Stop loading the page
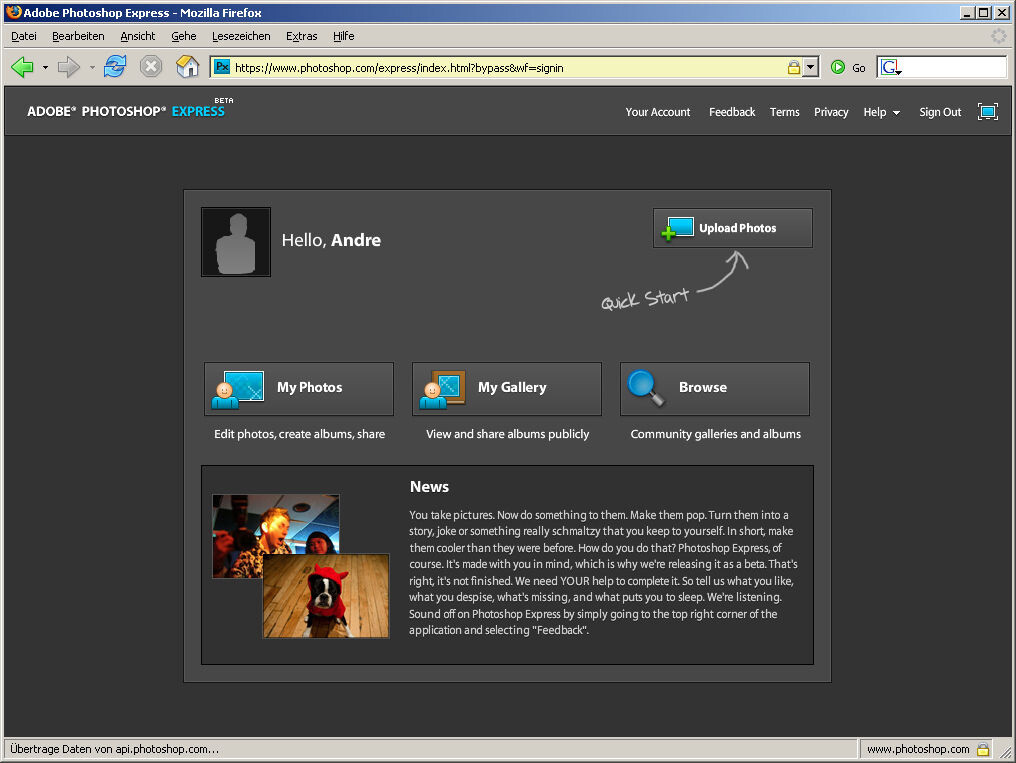Viewport: 1016px width, 763px height. (150, 67)
